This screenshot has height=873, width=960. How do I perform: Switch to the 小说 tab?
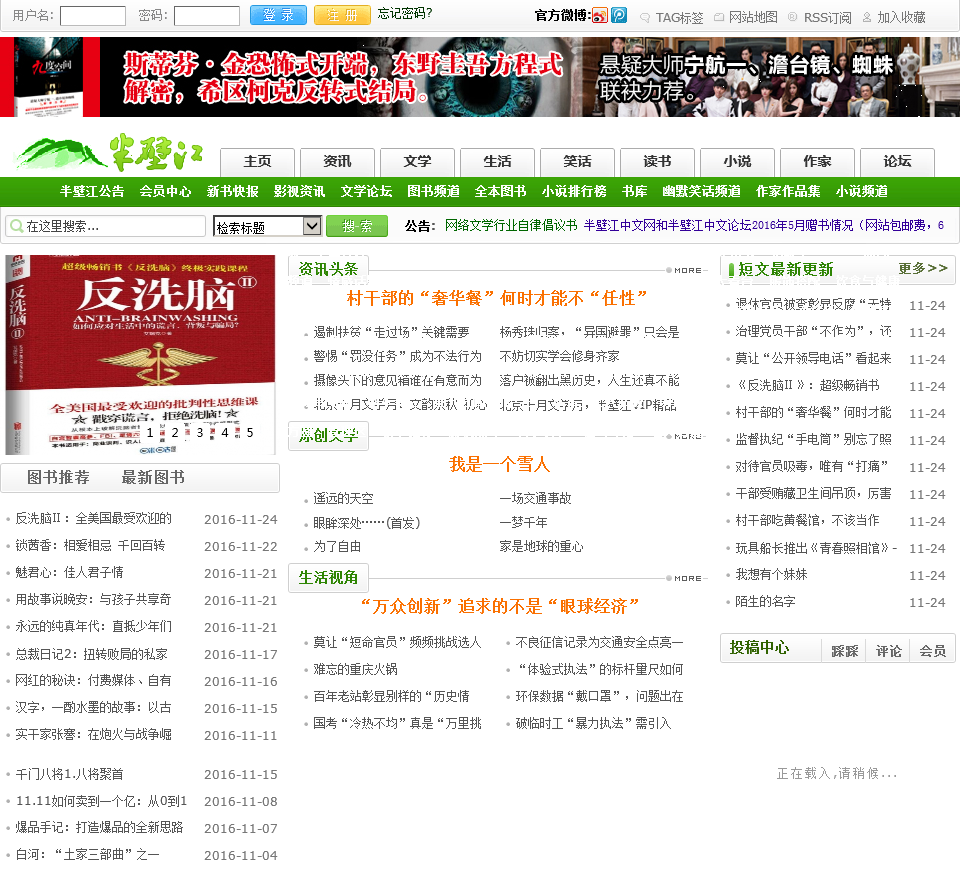pyautogui.click(x=737, y=162)
